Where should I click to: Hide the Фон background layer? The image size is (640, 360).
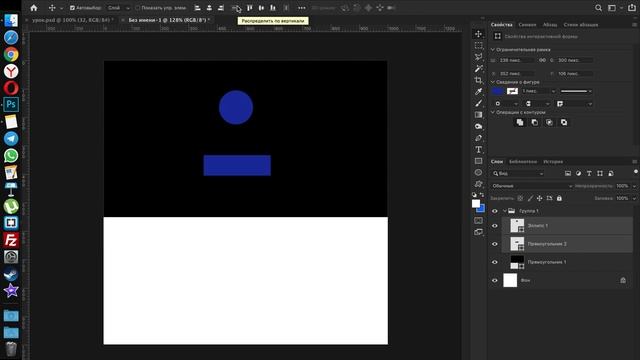pos(495,280)
